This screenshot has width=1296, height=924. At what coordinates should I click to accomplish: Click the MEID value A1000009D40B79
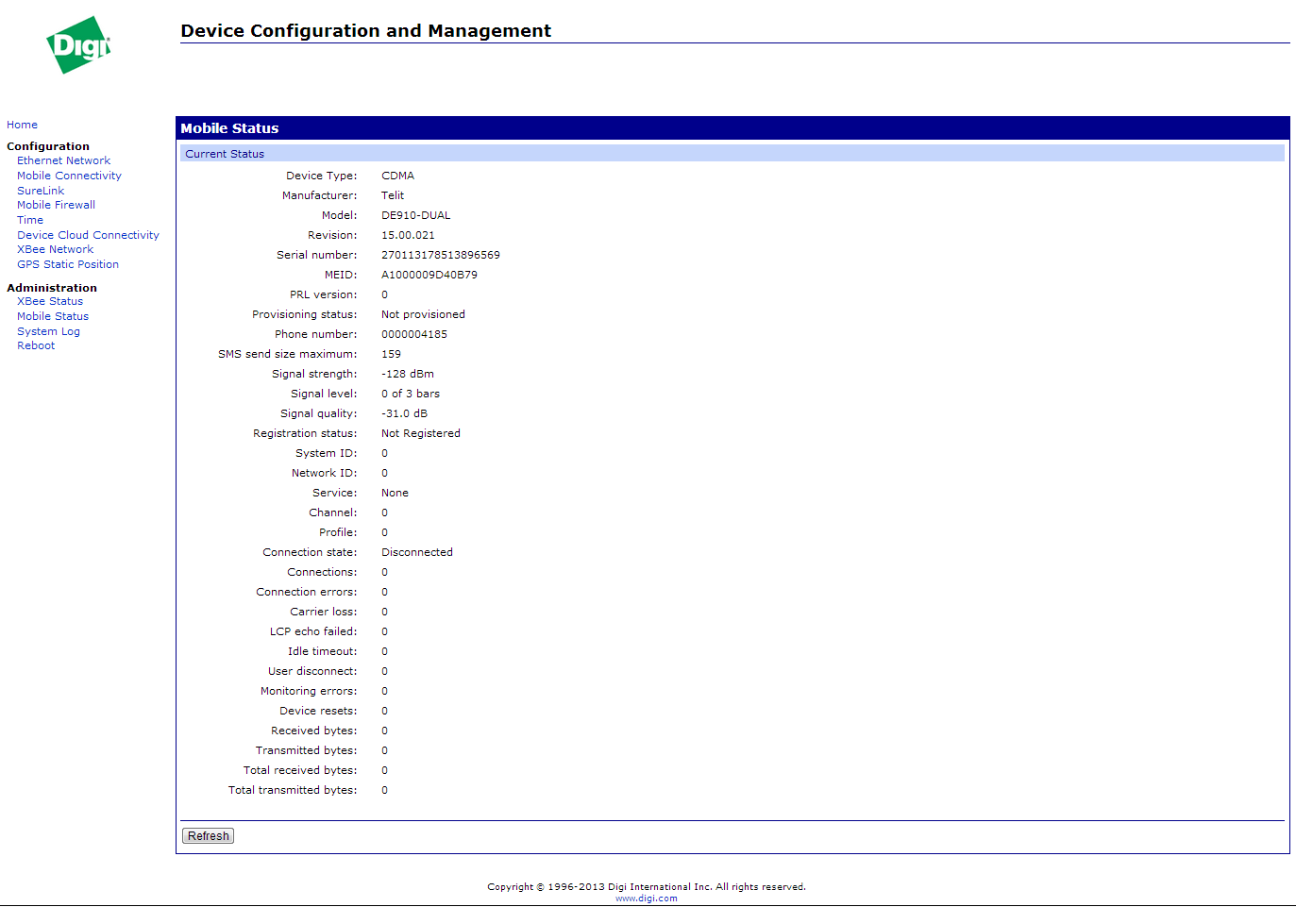[x=429, y=275]
